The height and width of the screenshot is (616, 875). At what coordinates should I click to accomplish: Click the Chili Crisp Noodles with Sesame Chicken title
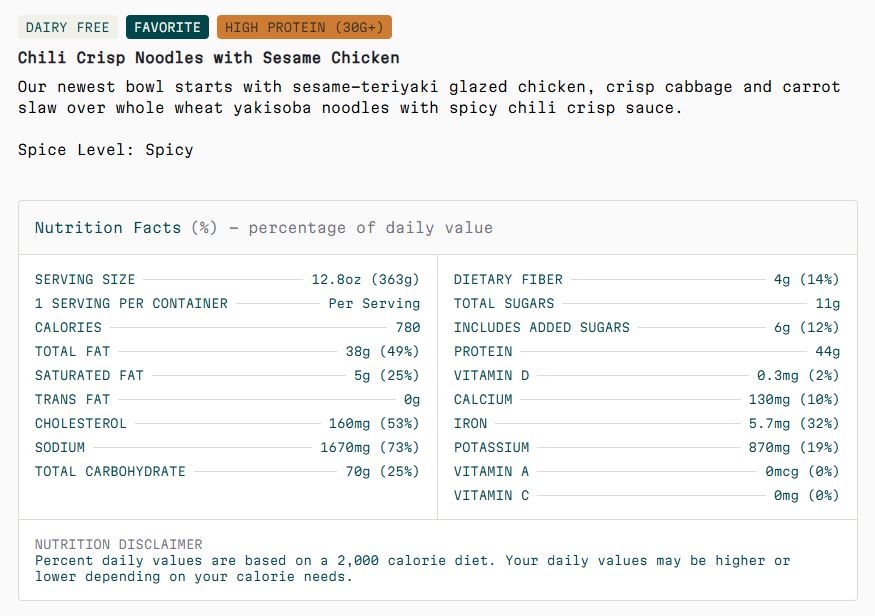coord(209,57)
